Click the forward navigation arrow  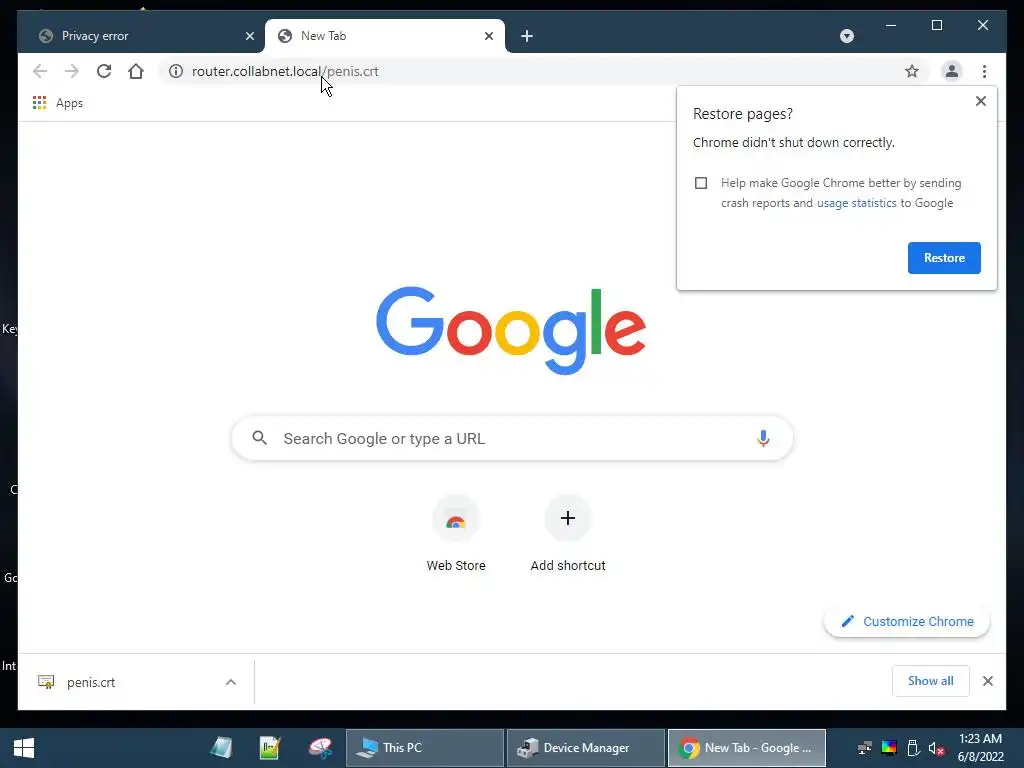tap(72, 71)
